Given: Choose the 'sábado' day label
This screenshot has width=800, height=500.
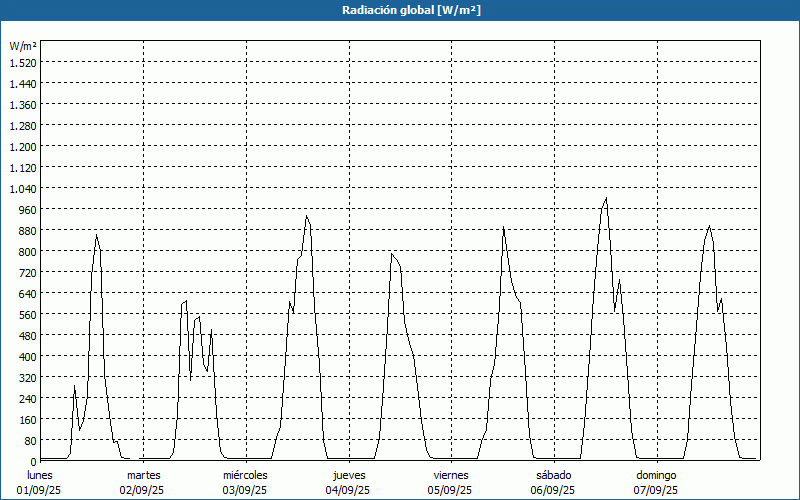Looking at the screenshot, I should (x=553, y=475).
